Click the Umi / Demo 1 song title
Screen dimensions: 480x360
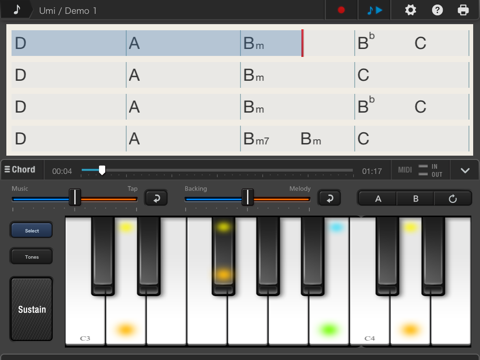[68, 11]
